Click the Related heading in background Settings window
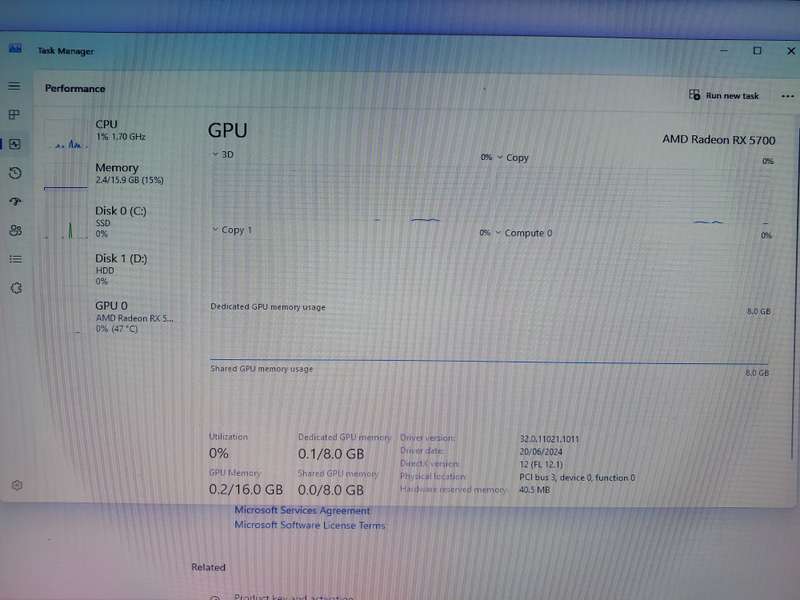This screenshot has height=600, width=800. click(x=208, y=567)
